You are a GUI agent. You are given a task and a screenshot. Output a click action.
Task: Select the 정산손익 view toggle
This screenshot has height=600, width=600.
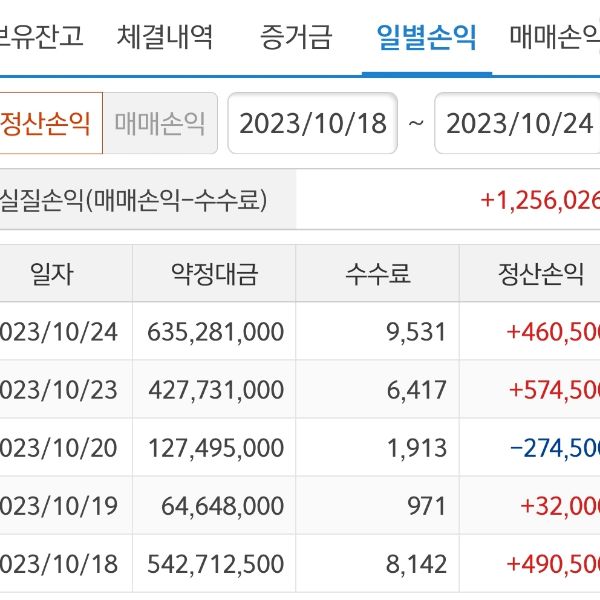tap(47, 123)
